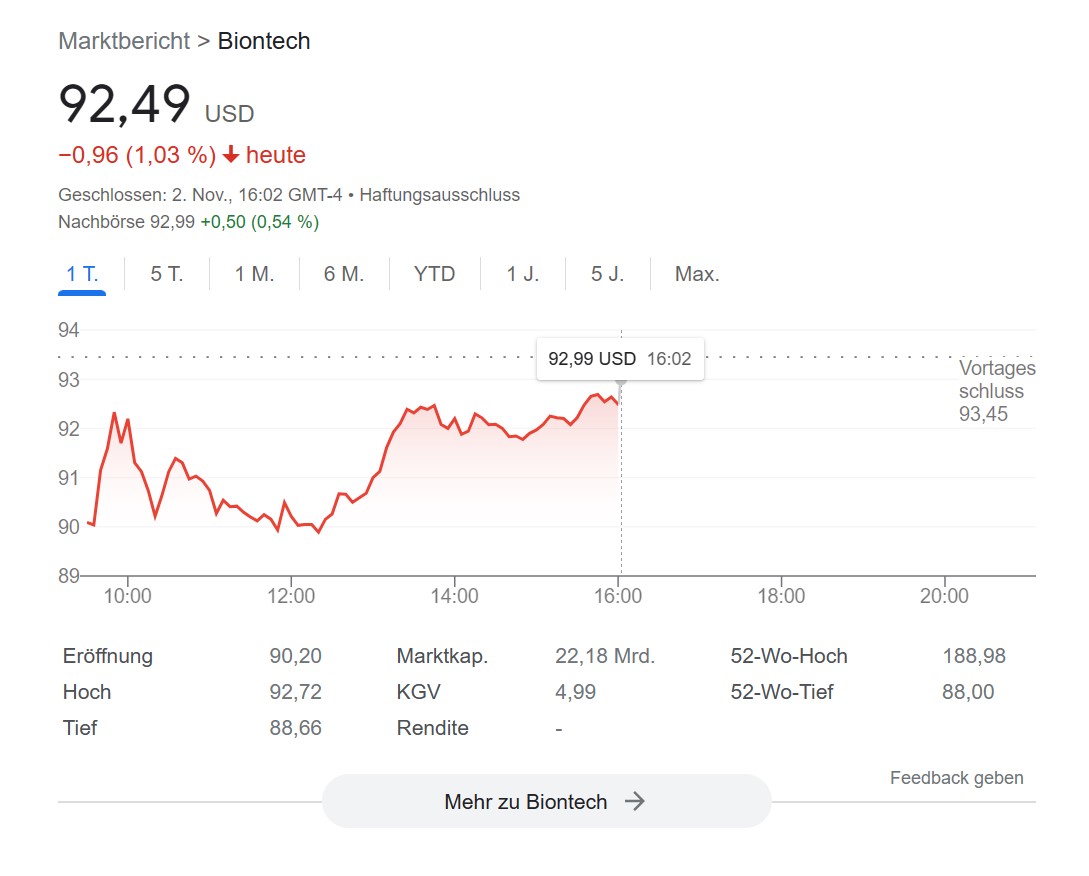Click the 12:00 time axis label

(291, 596)
